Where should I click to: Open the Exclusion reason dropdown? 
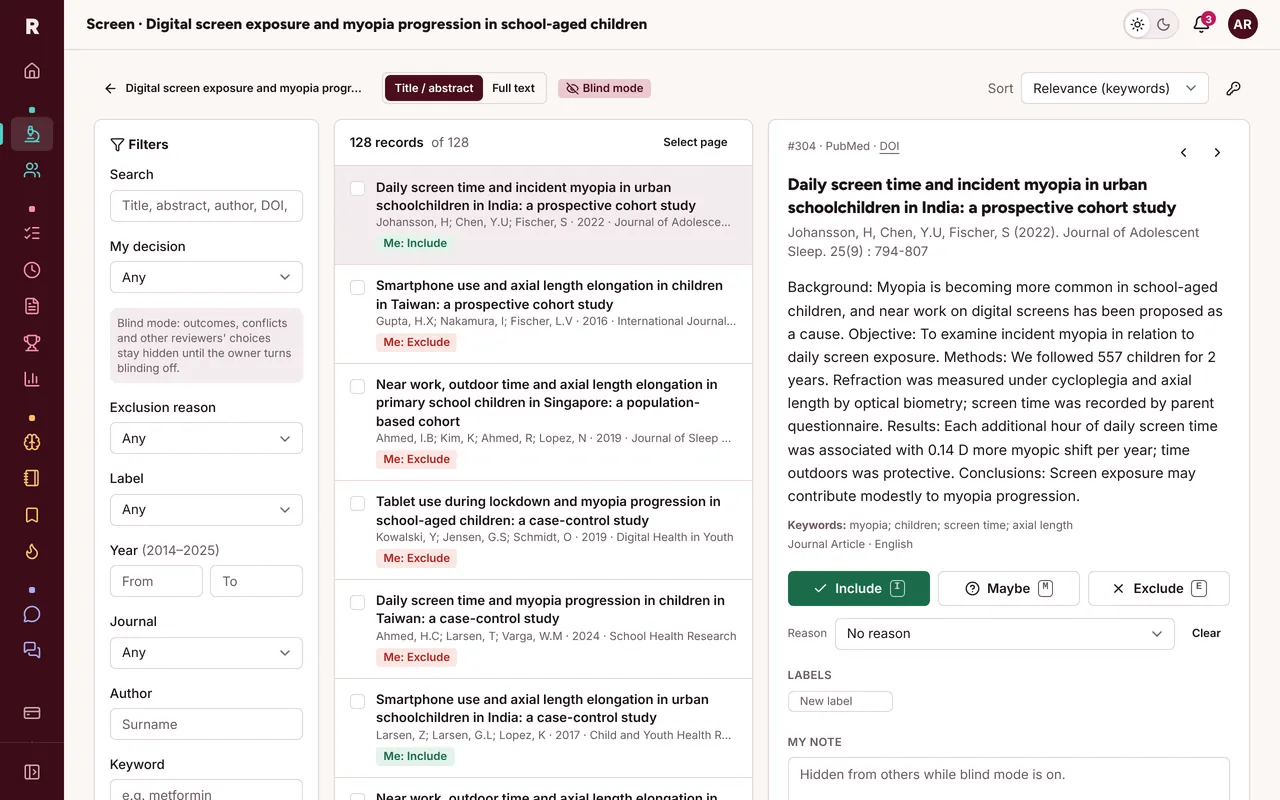coord(206,438)
